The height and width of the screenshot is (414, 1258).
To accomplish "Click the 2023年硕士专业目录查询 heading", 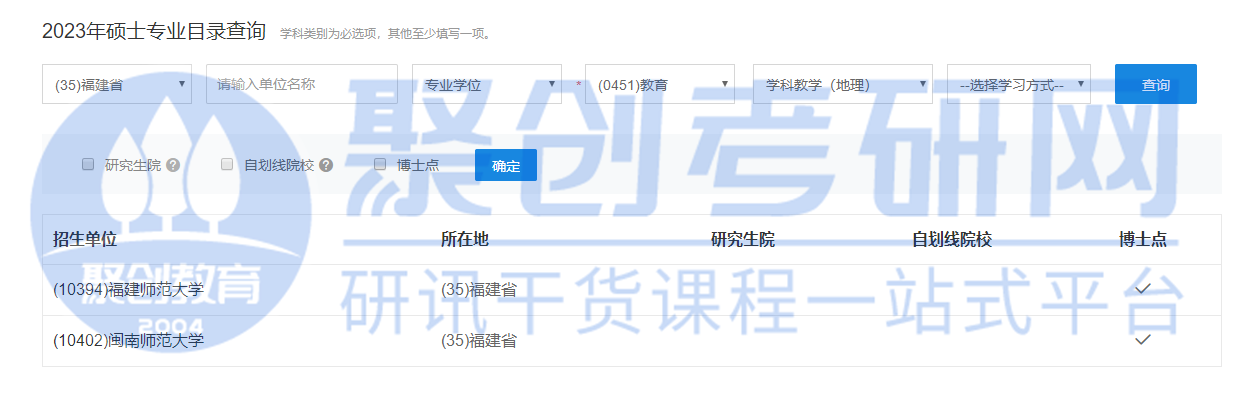I will point(154,31).
